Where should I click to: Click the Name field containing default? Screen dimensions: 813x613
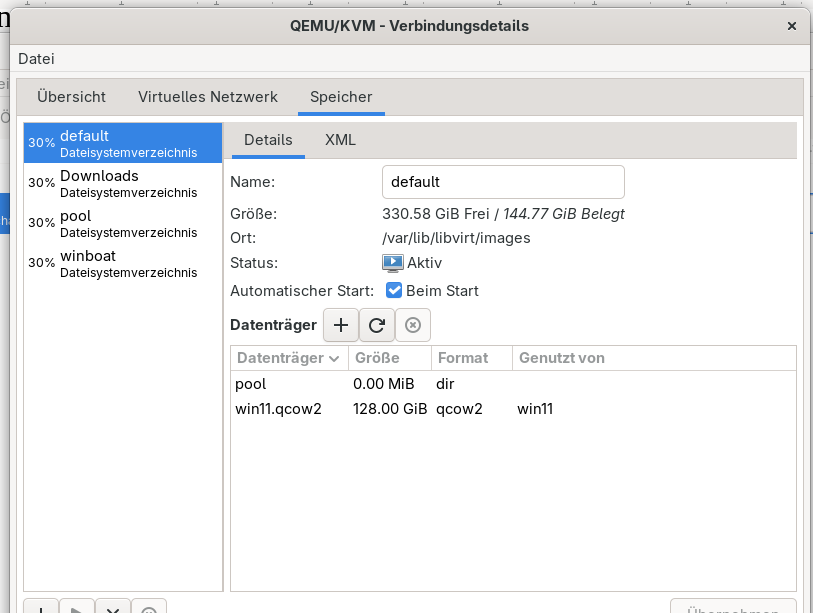click(x=503, y=182)
